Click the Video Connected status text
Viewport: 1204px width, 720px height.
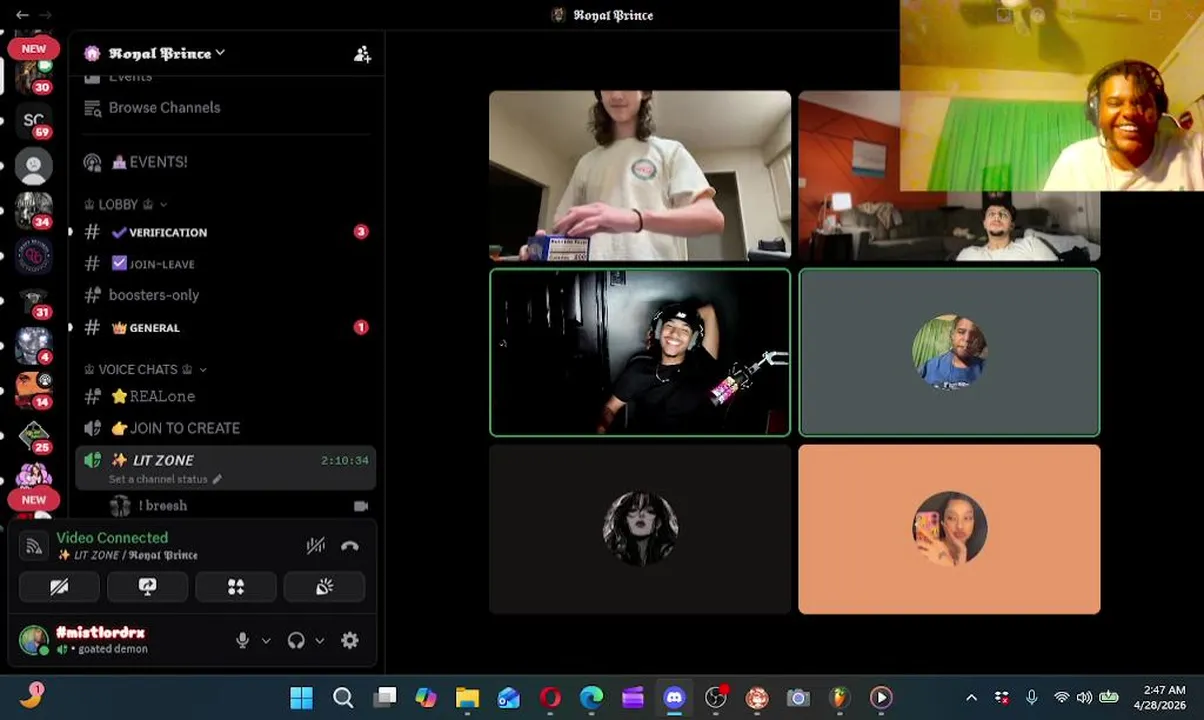[112, 538]
